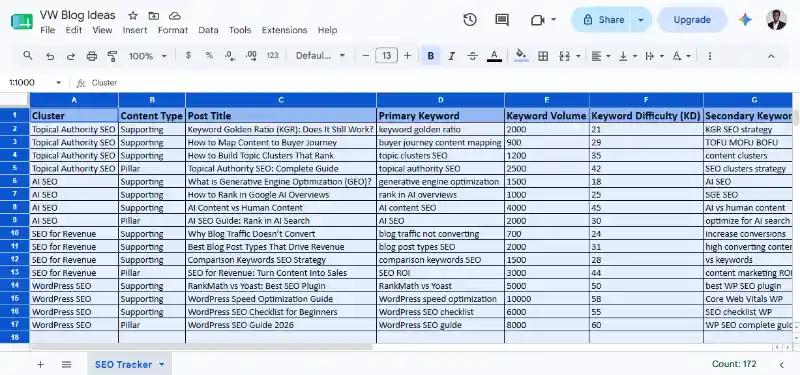The width and height of the screenshot is (800, 375).
Task: Click the font size field 13
Action: [386, 56]
